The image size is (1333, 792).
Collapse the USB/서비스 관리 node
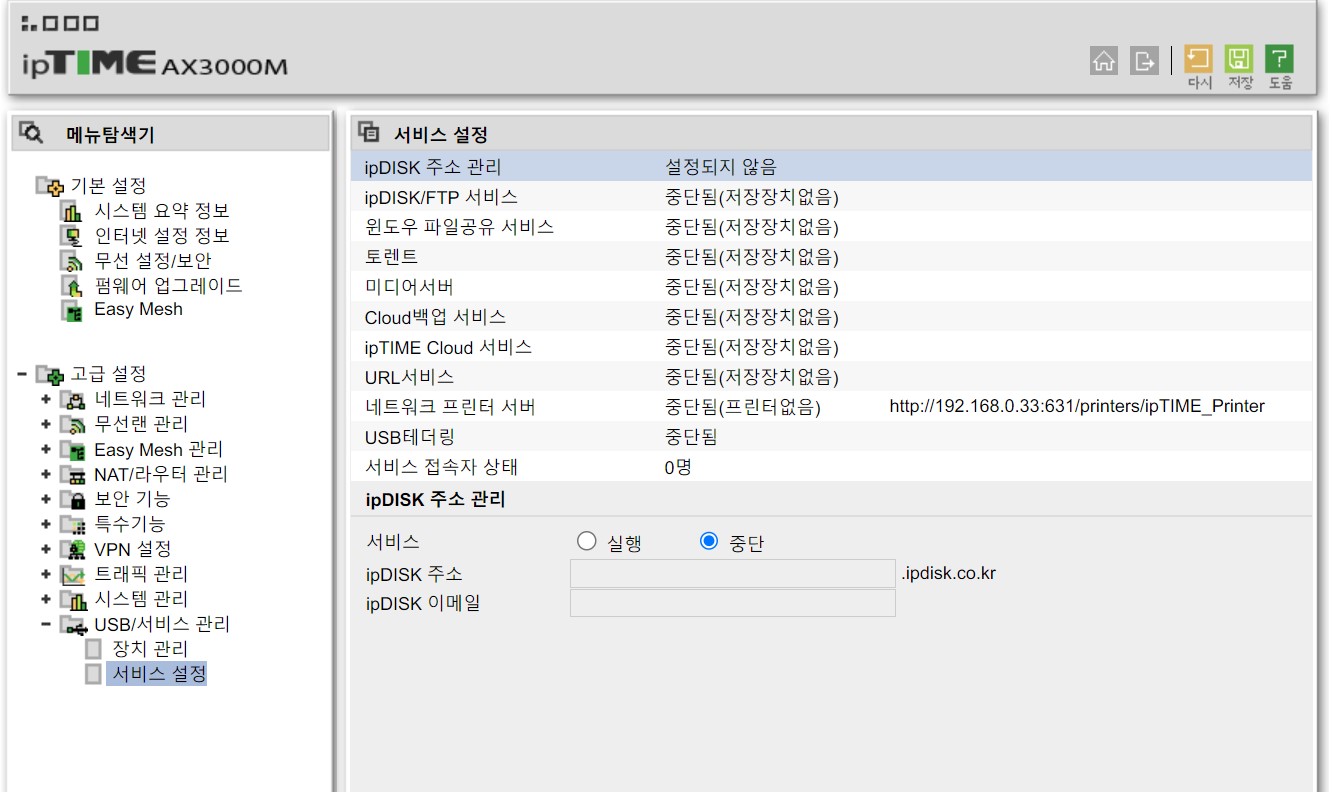click(46, 624)
